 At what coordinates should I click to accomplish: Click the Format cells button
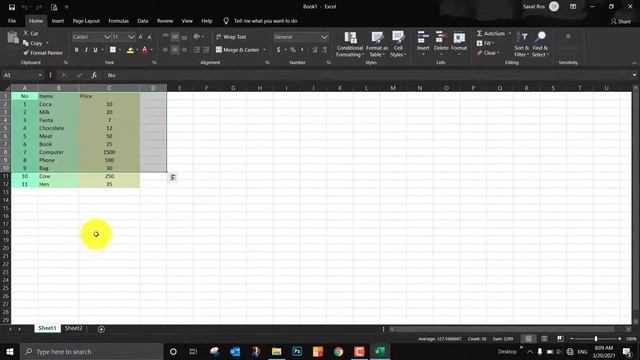tap(459, 44)
